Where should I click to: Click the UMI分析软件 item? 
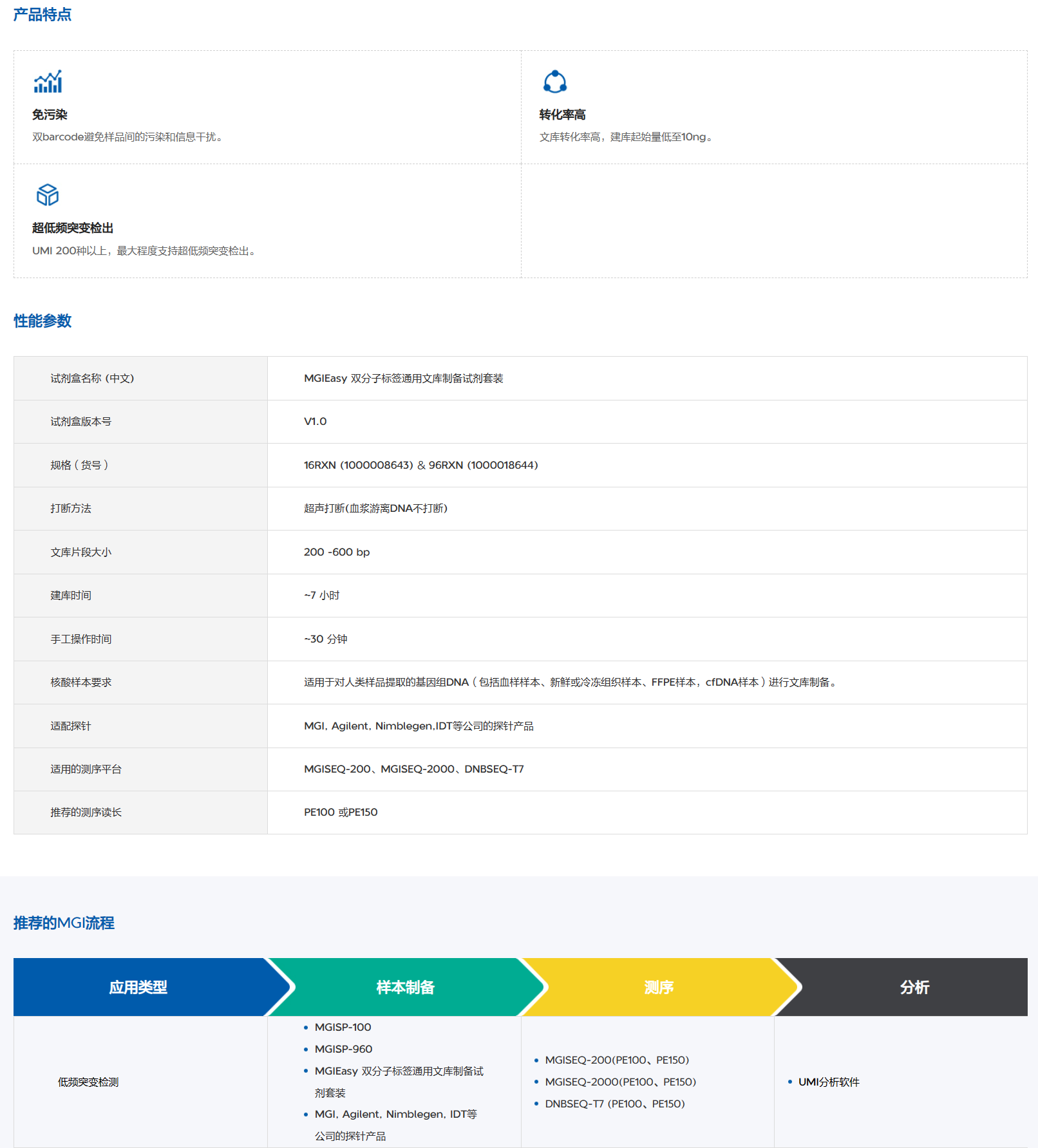(x=829, y=1082)
